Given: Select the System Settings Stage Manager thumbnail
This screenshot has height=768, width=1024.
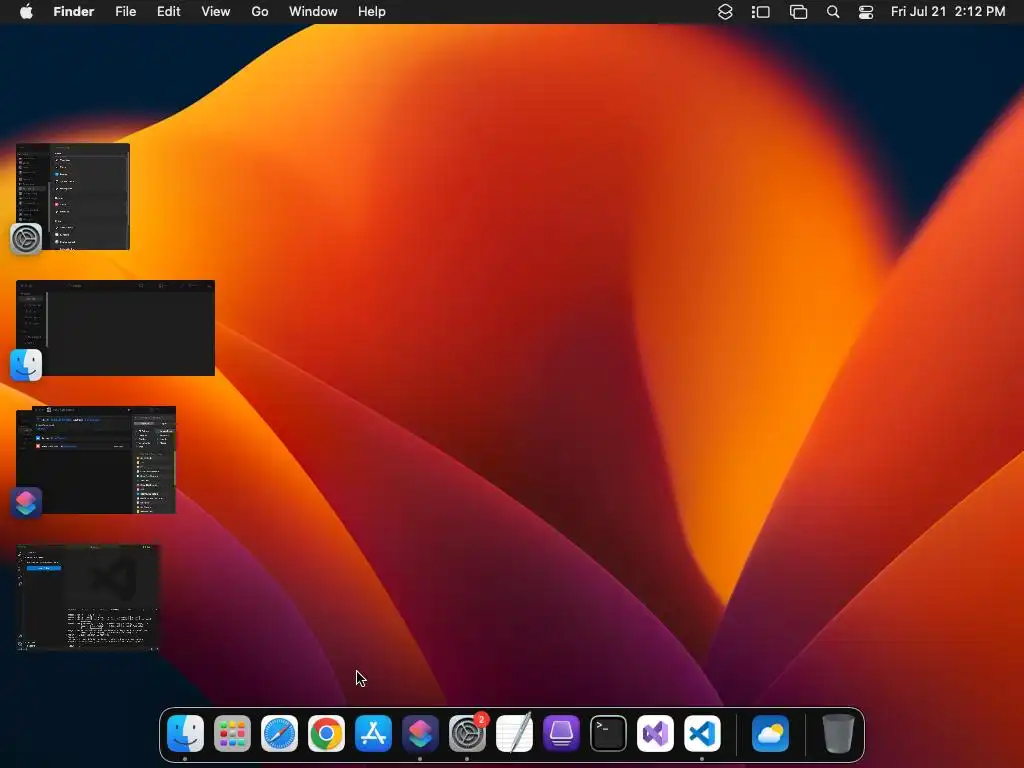Looking at the screenshot, I should point(73,196).
